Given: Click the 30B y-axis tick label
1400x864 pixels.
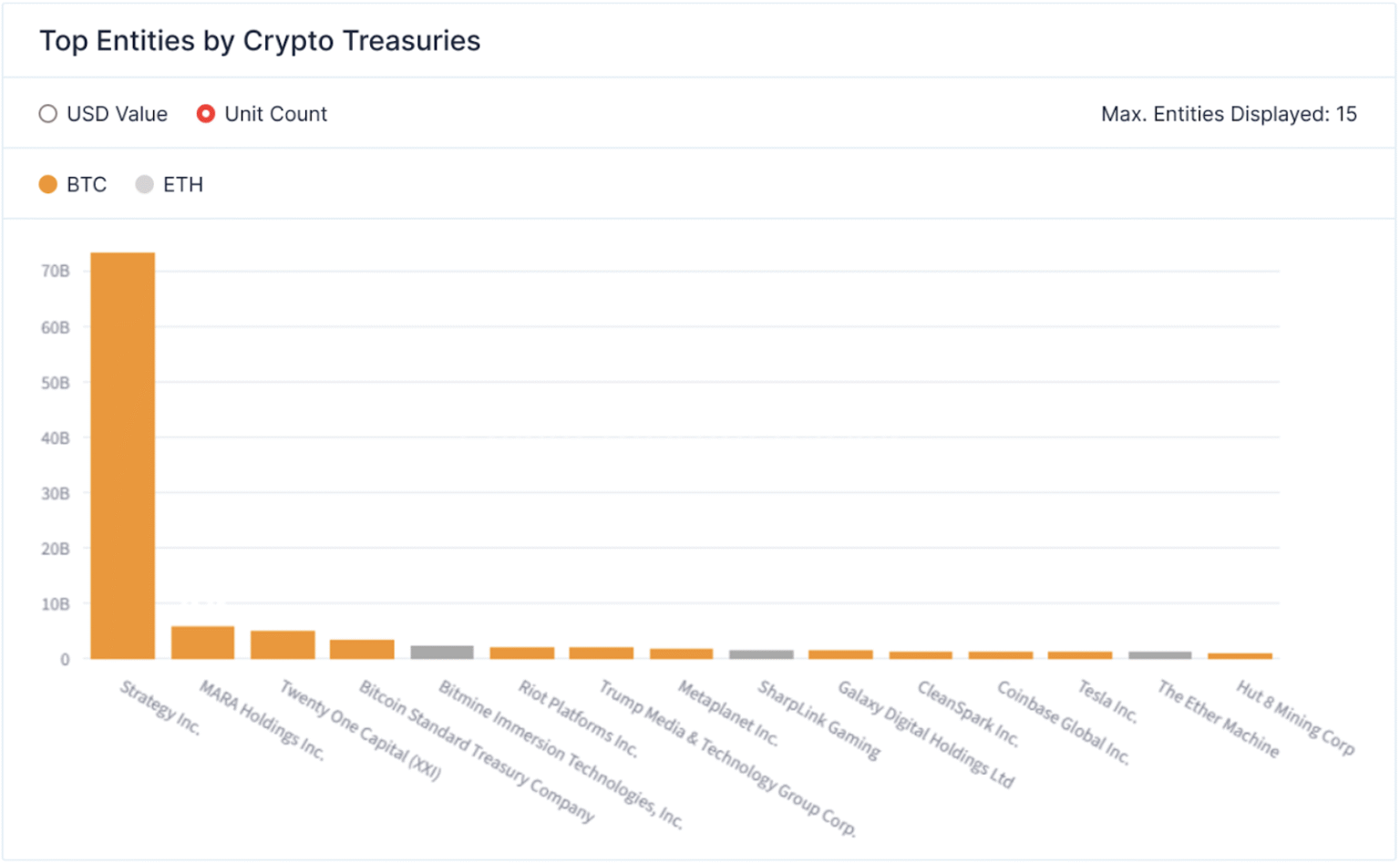Looking at the screenshot, I should click(x=56, y=493).
